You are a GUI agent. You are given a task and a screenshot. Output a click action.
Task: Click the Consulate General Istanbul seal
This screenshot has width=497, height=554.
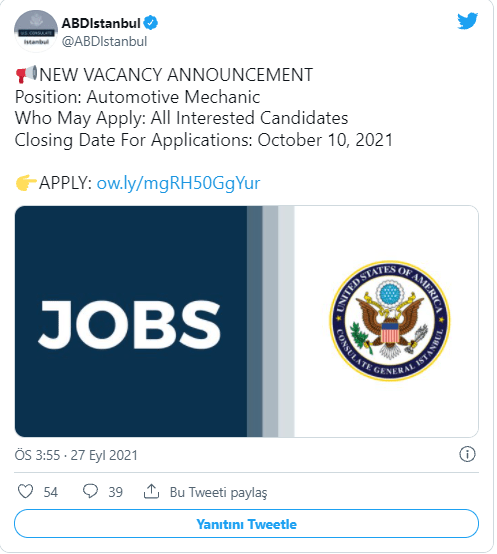(390, 321)
